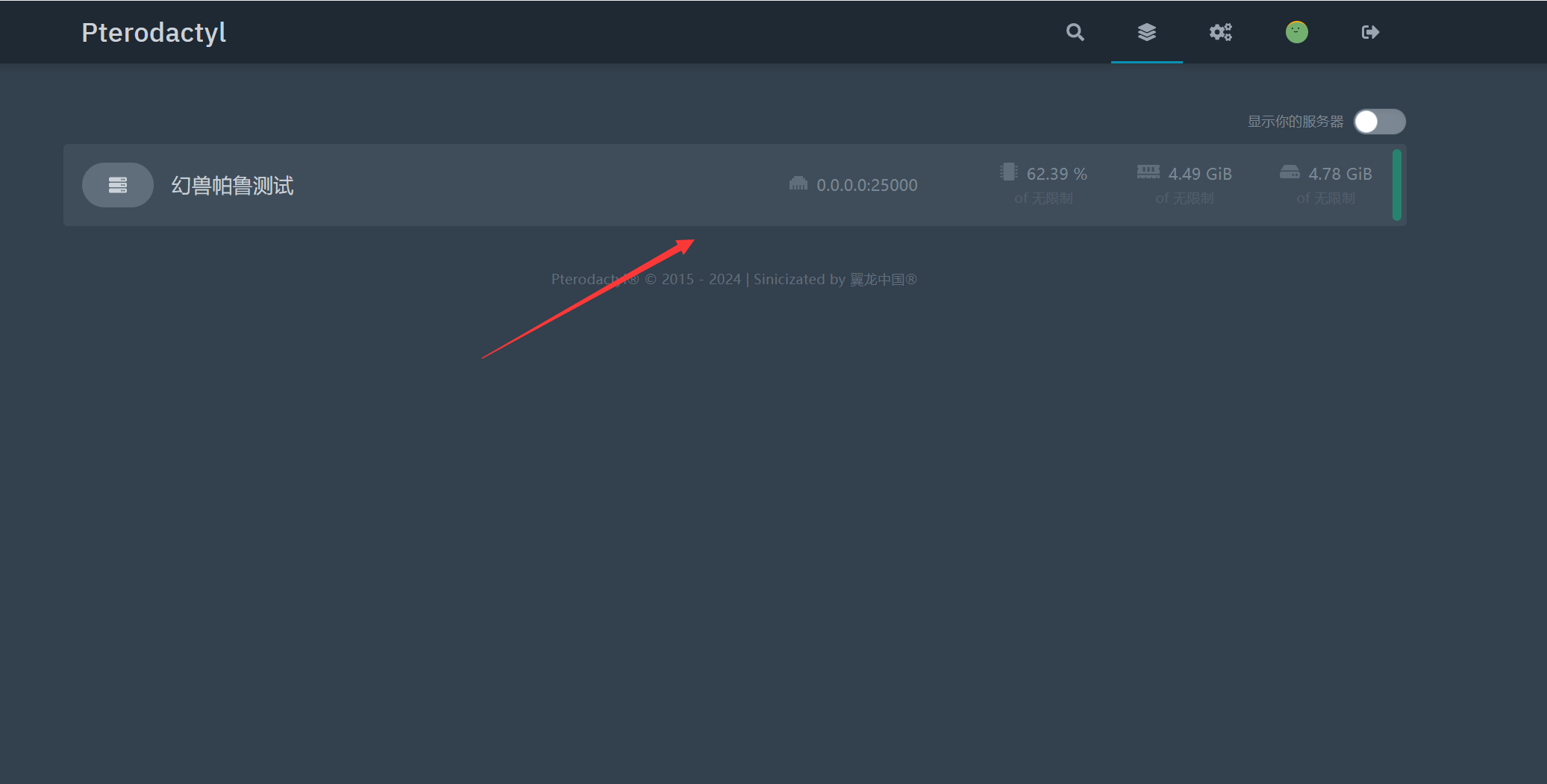
Task: Open the 翼龙中国 footer link
Action: click(878, 279)
